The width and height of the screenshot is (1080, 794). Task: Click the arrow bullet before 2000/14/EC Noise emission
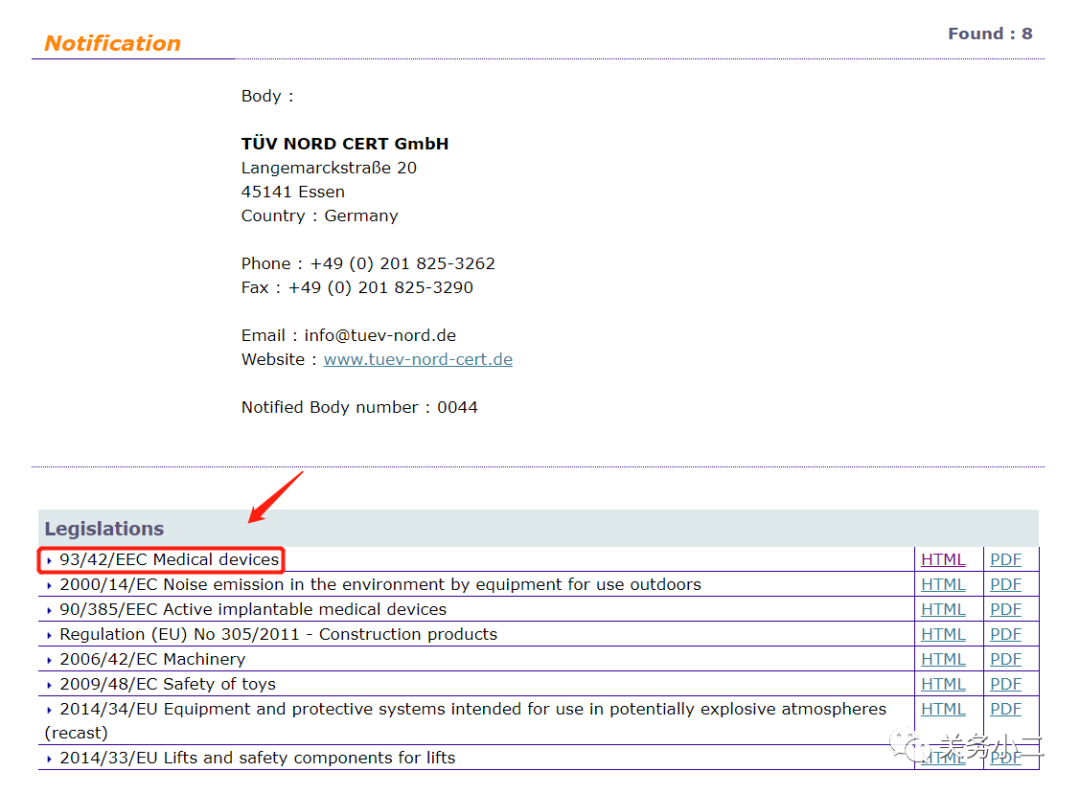coord(49,585)
